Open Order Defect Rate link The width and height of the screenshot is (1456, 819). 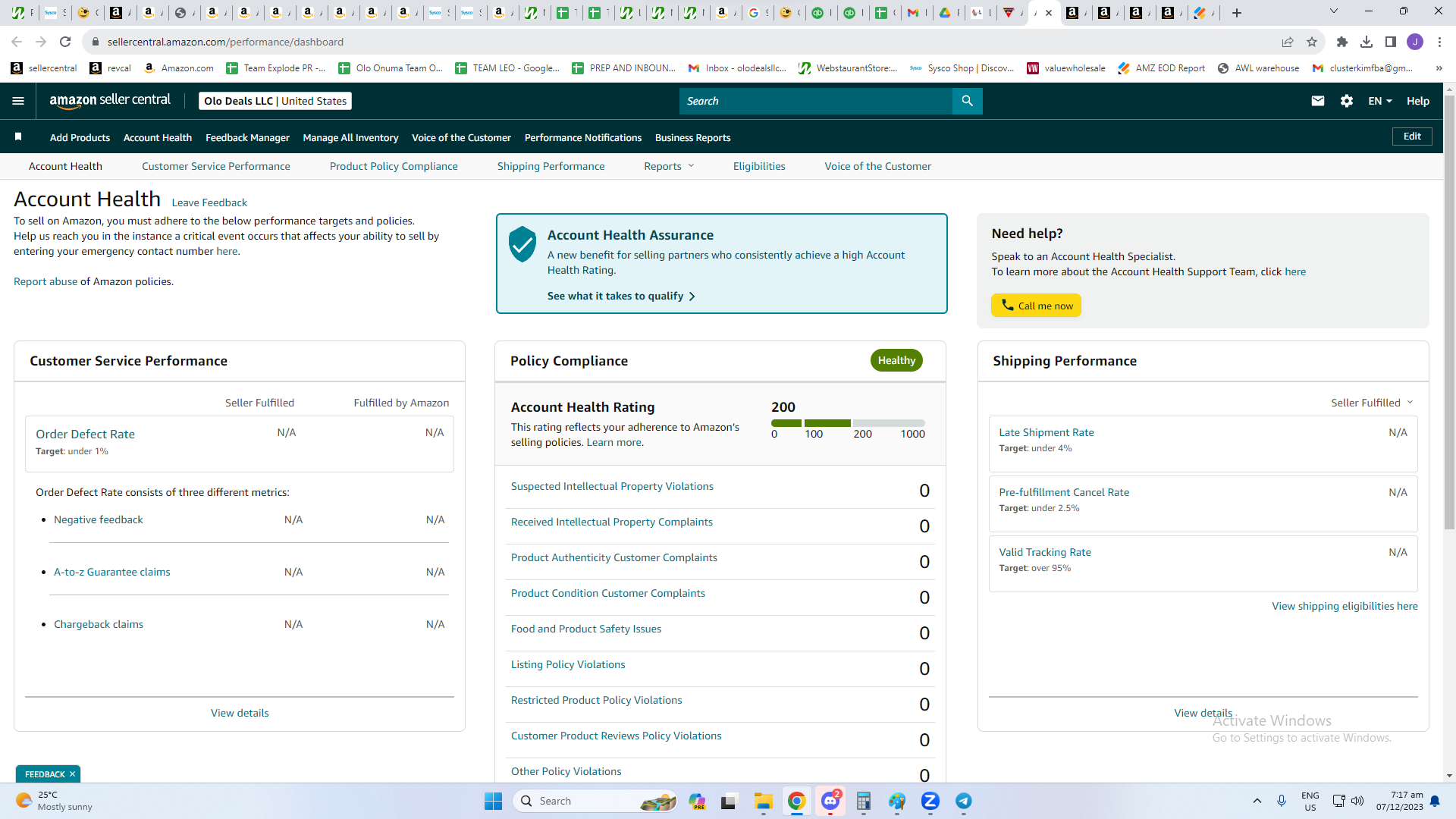pos(85,434)
